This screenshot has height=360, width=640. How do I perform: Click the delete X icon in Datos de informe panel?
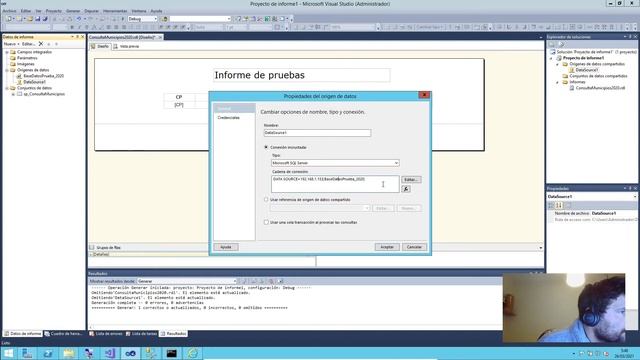click(41, 44)
